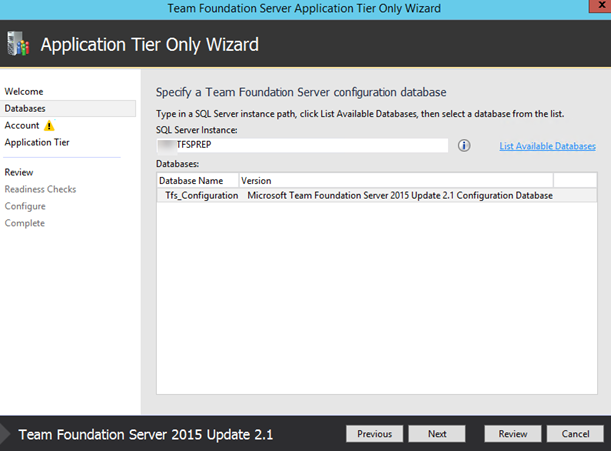Viewport: 611px width, 451px height.
Task: Select the Tfs_Configuration database row
Action: click(377, 195)
